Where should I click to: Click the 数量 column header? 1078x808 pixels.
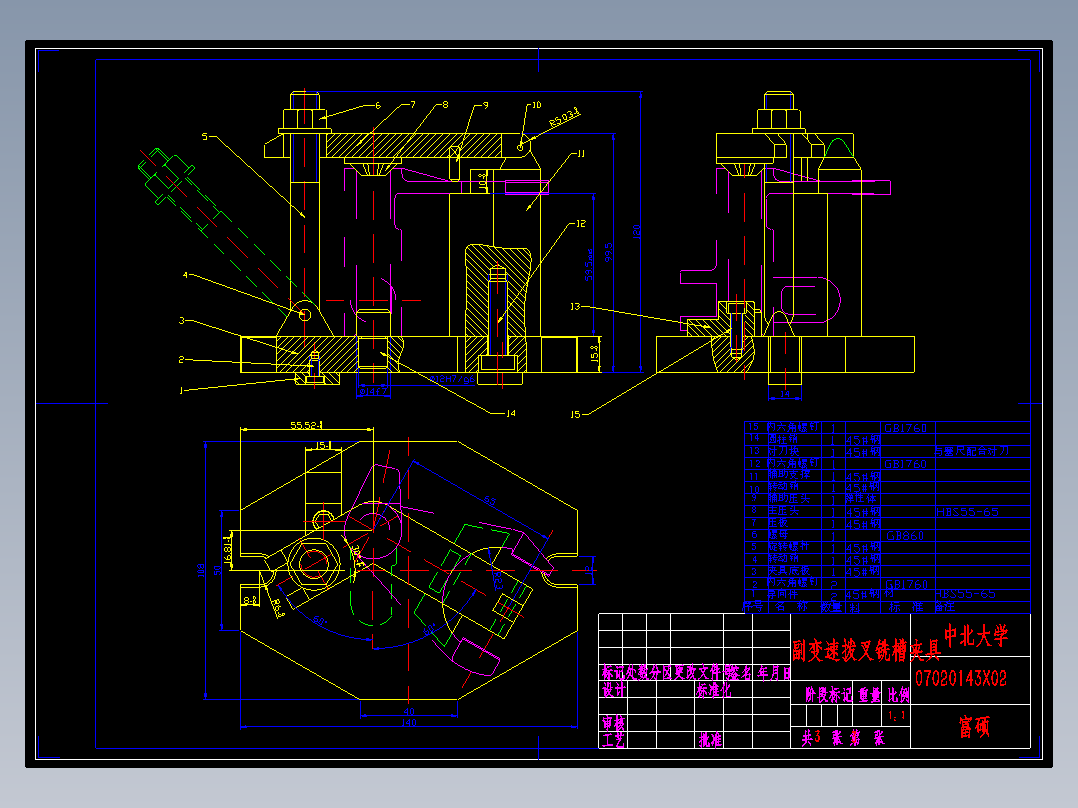831,607
